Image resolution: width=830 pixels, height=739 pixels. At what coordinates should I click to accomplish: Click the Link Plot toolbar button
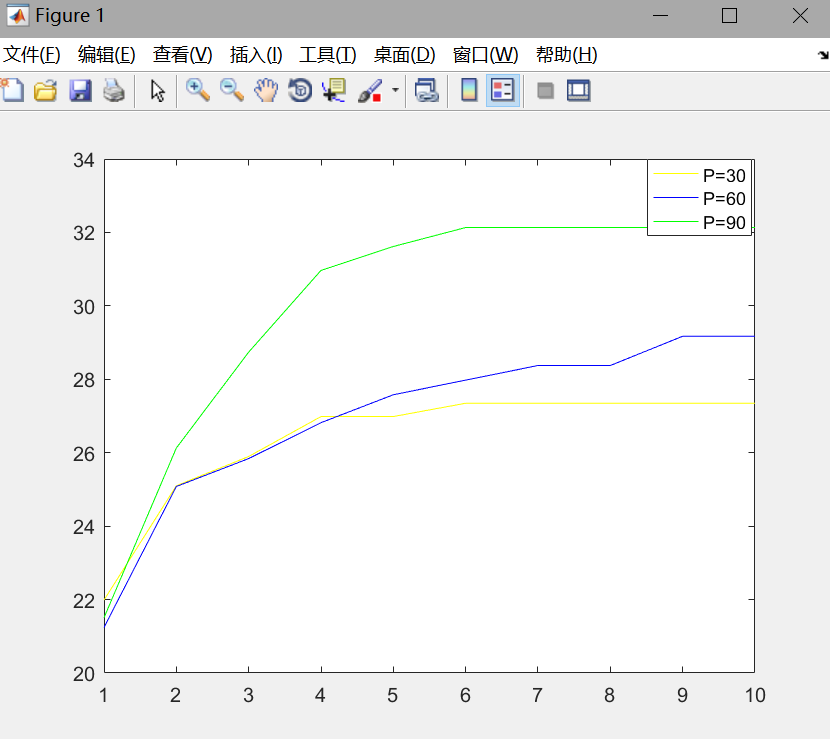[x=427, y=91]
